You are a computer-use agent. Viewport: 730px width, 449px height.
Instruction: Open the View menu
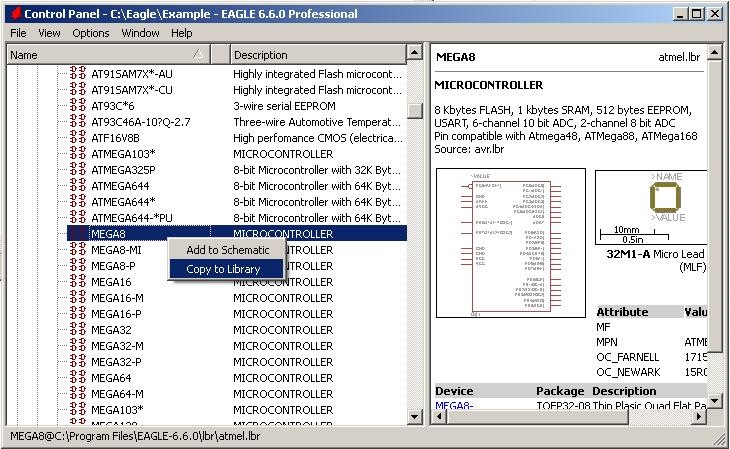[49, 33]
